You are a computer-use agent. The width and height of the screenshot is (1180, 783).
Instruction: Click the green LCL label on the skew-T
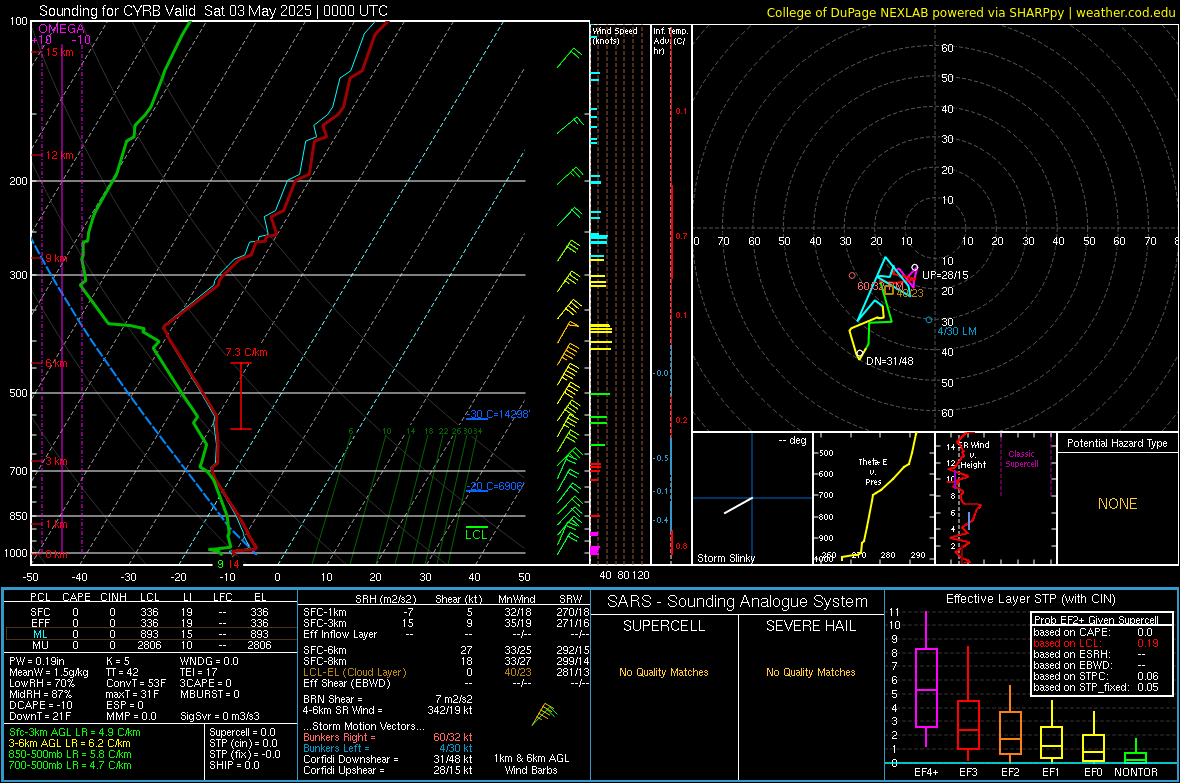click(476, 535)
